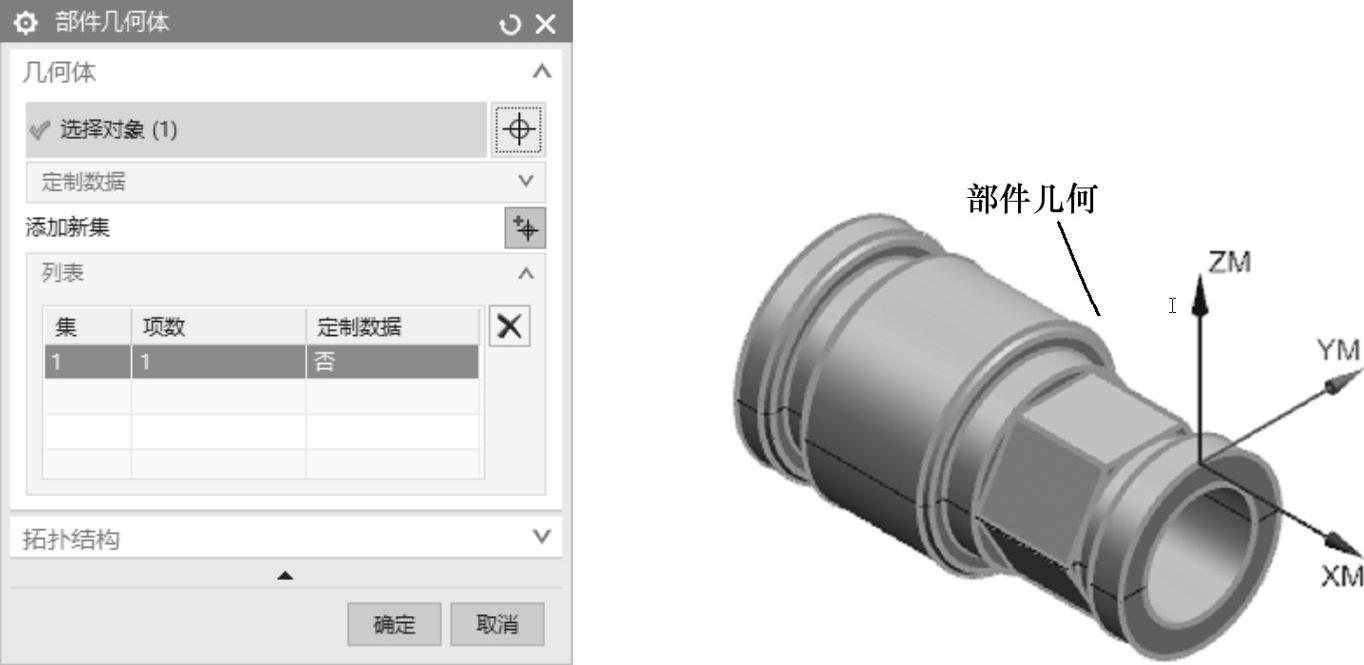Expand the 定制数据 section
The width and height of the screenshot is (1364, 665).
pos(526,182)
